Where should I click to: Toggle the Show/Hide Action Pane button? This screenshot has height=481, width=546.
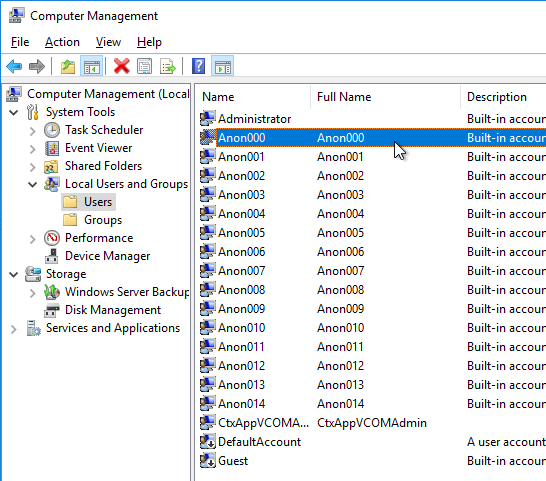[223, 66]
